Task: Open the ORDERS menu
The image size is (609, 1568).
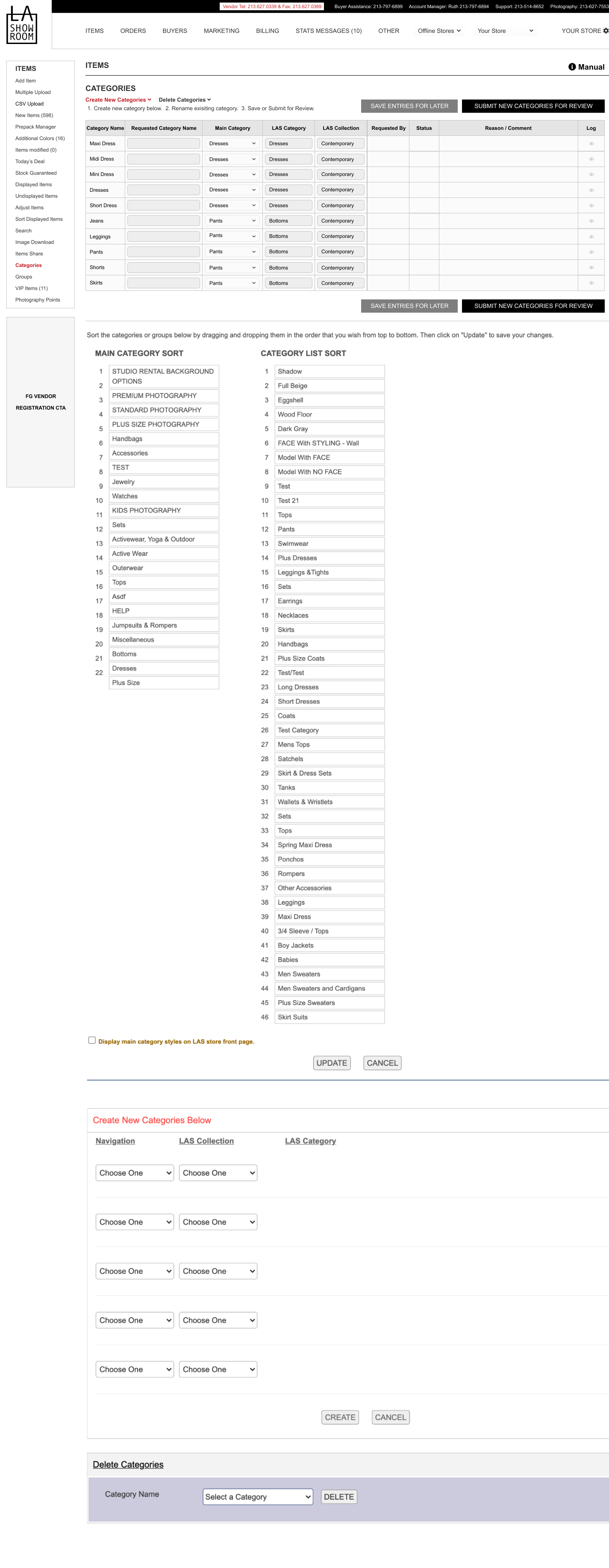Action: (133, 31)
